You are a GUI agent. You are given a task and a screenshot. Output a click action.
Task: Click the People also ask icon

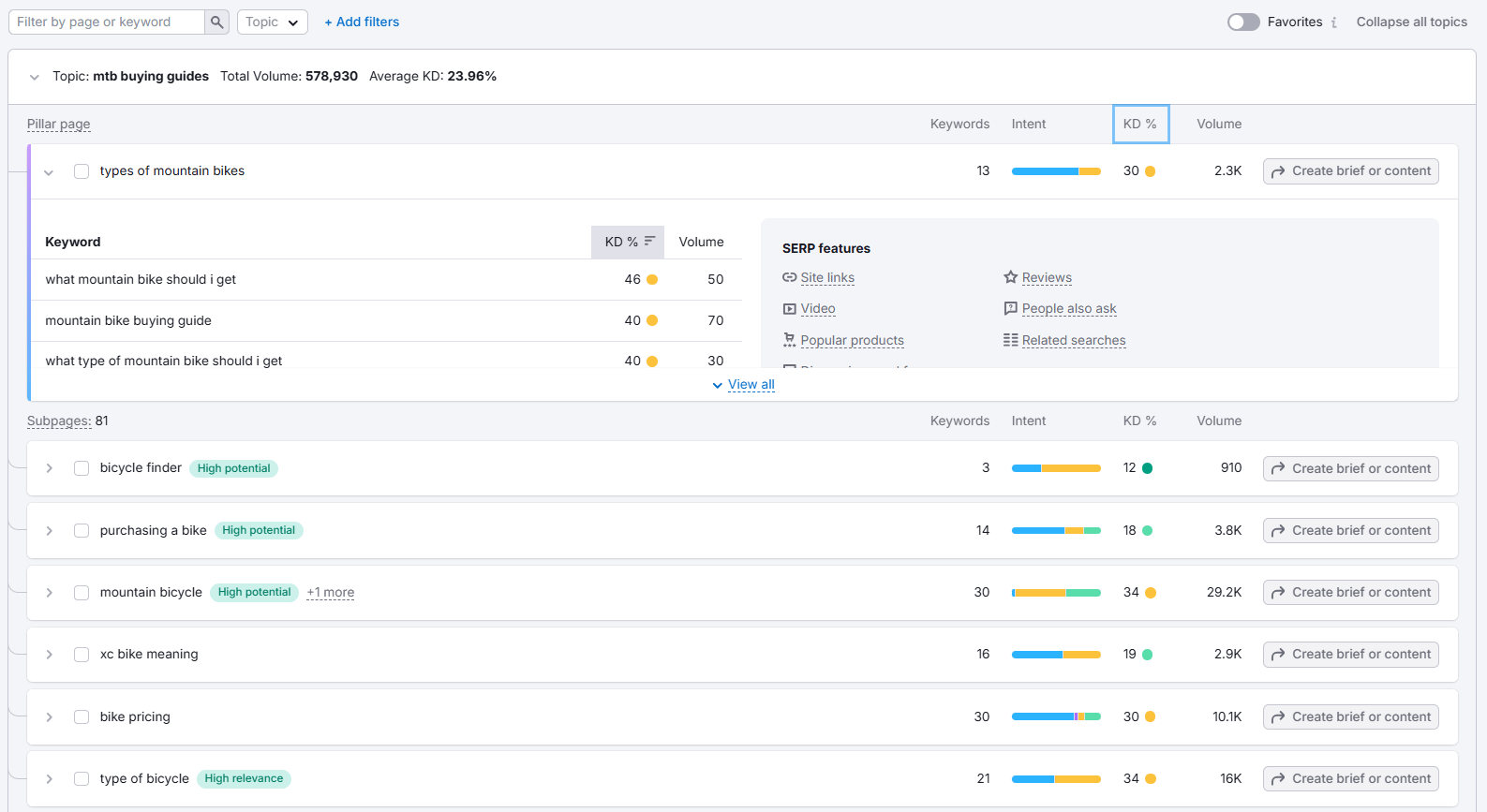tap(1010, 308)
